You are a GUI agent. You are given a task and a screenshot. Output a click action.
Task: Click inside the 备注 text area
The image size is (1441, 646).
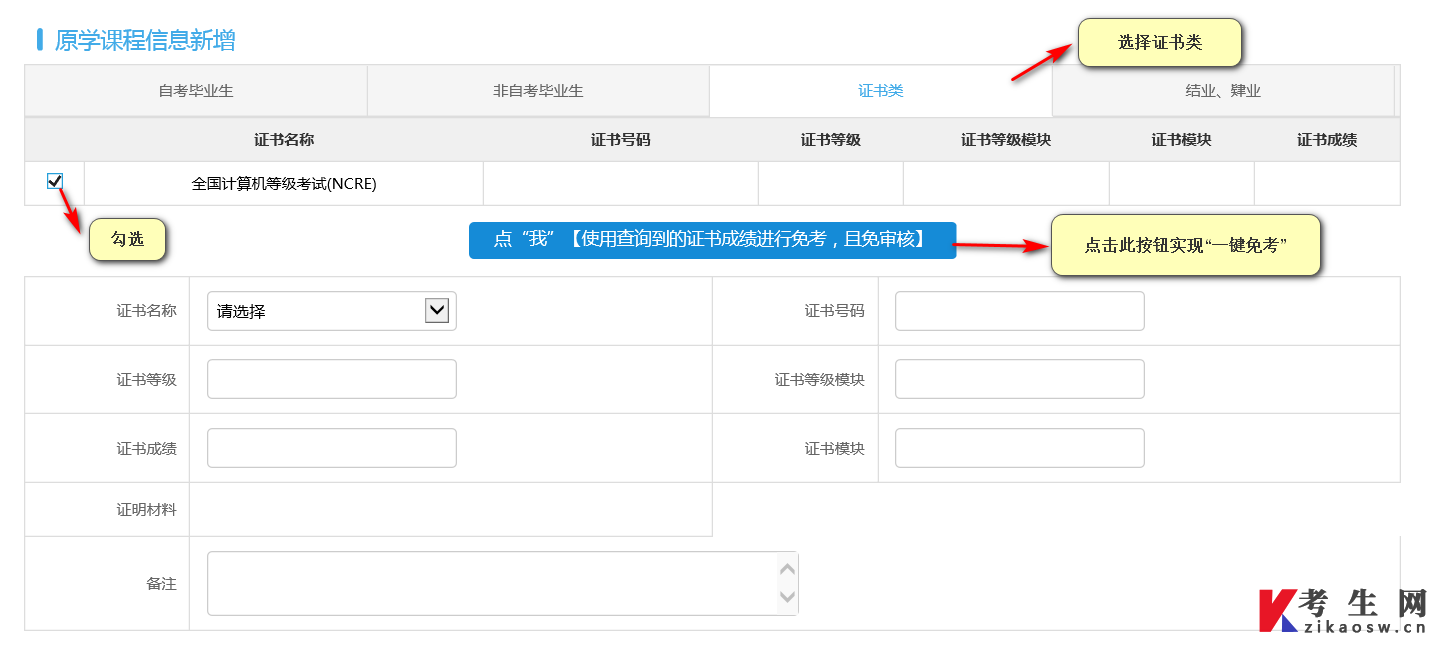pos(492,583)
